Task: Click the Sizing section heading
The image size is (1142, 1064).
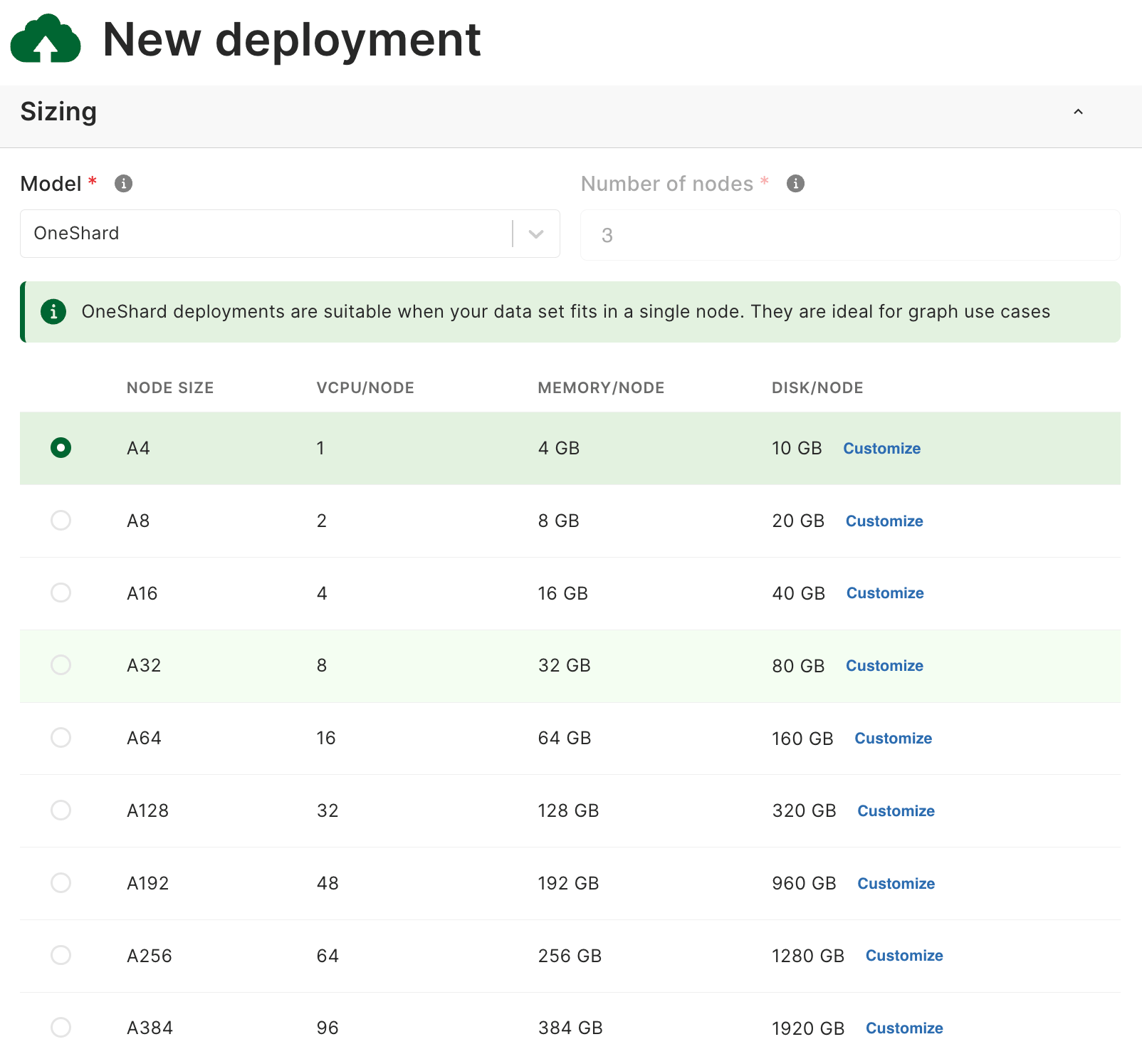Action: coord(58,113)
